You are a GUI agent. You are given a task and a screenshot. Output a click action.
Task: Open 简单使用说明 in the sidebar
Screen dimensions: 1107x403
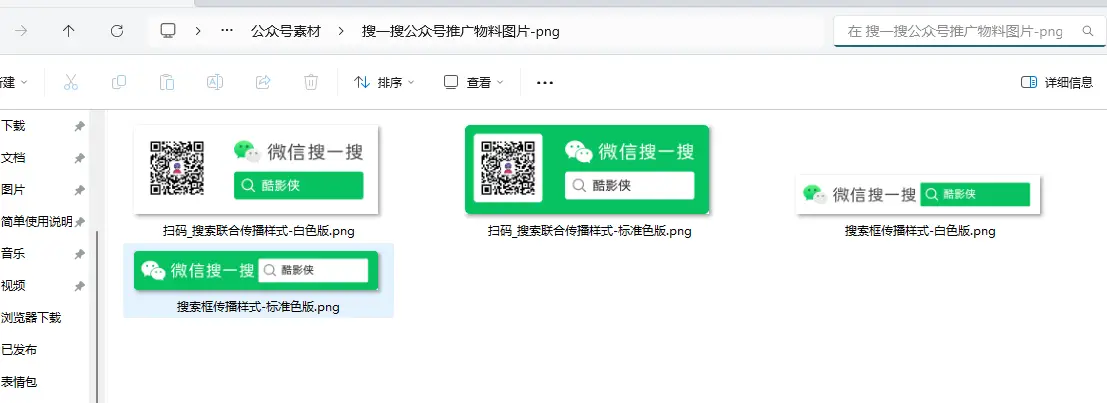click(37, 222)
